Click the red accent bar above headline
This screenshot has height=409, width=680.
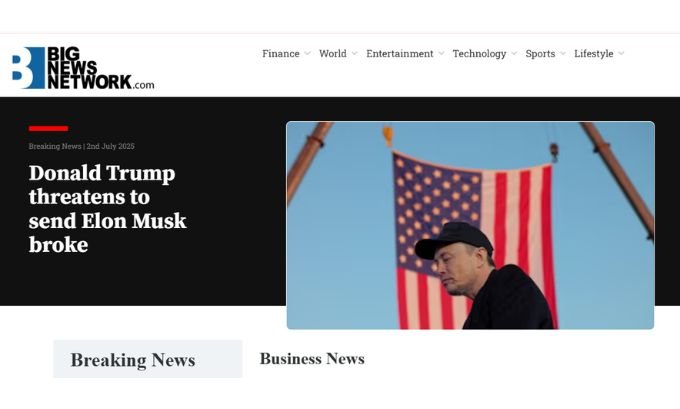[48, 128]
